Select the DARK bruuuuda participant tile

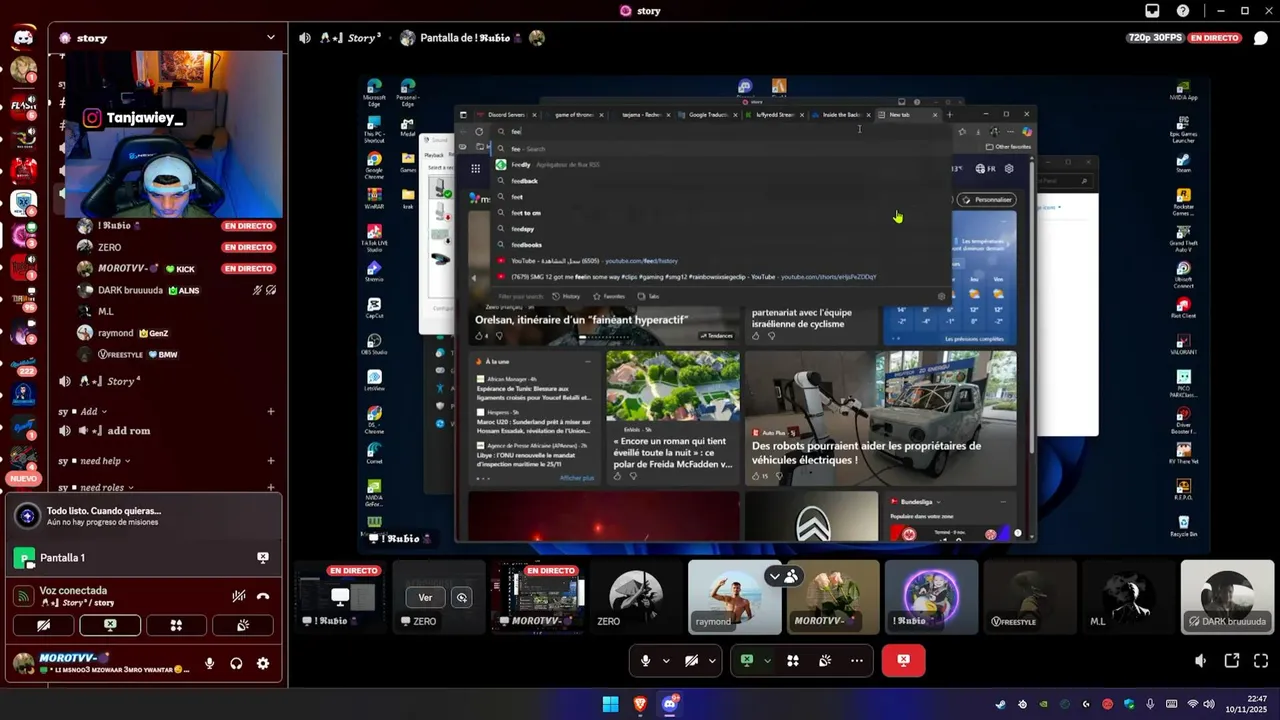(x=1227, y=597)
